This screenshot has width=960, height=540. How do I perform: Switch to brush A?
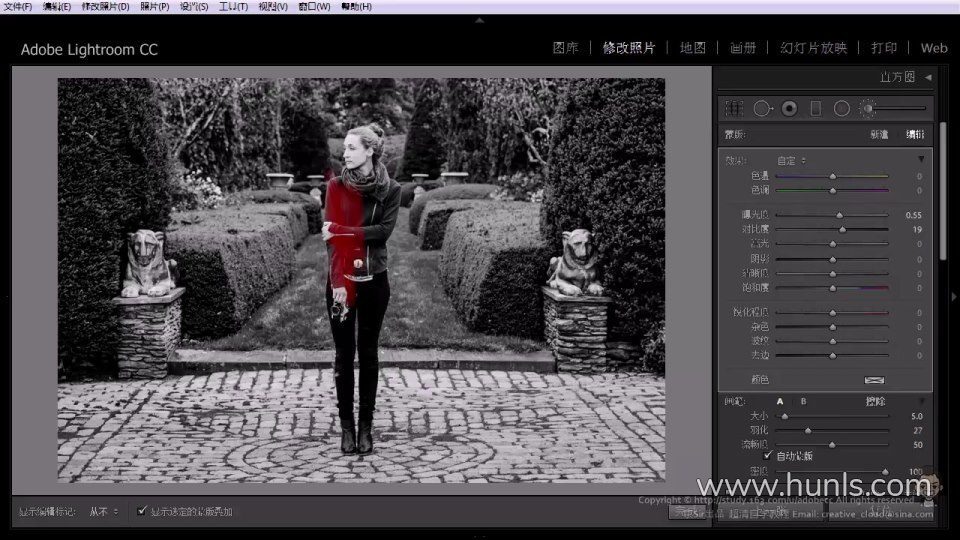pyautogui.click(x=780, y=401)
